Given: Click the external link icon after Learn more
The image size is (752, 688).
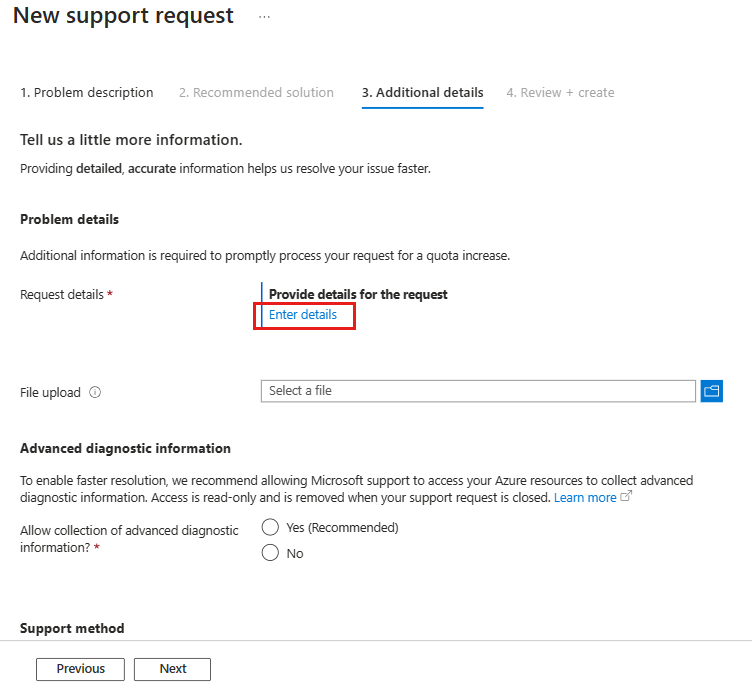Looking at the screenshot, I should click(626, 496).
